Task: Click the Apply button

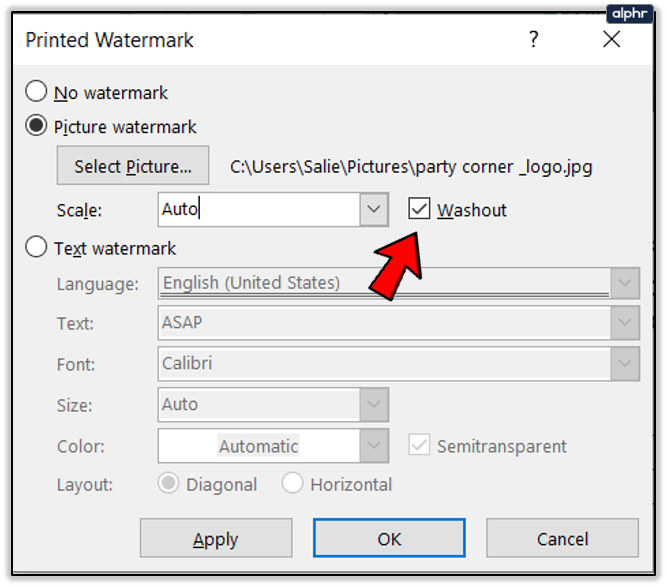Action: [216, 539]
